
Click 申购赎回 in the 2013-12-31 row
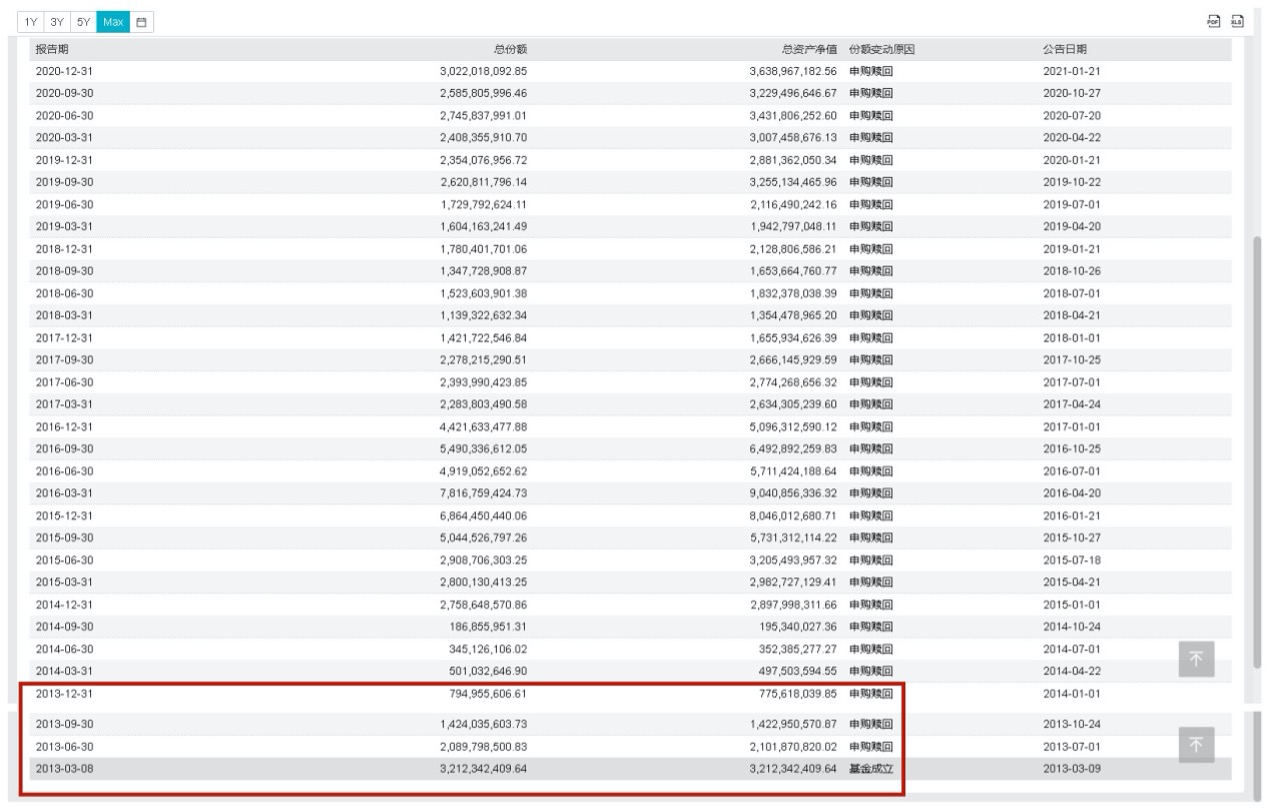871,692
